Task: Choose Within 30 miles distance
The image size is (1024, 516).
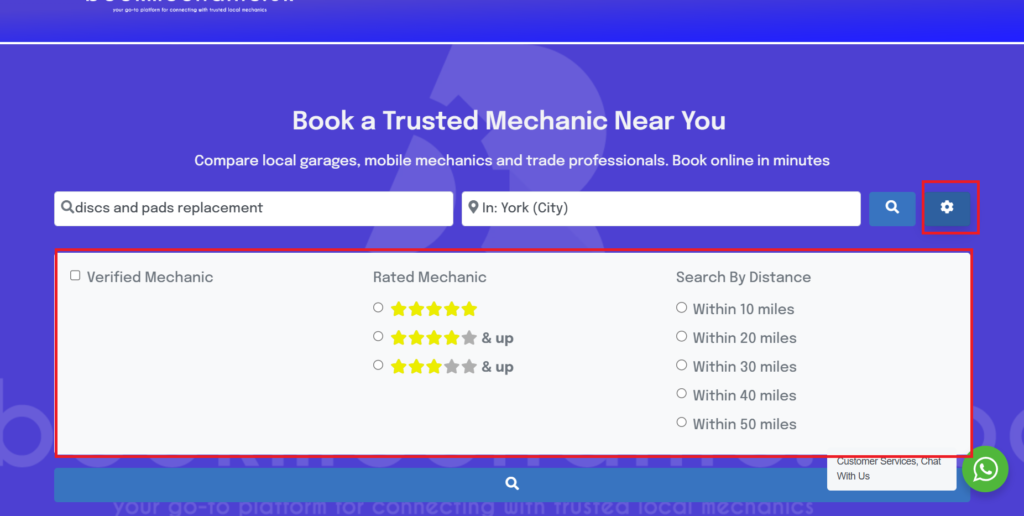Action: pos(681,366)
